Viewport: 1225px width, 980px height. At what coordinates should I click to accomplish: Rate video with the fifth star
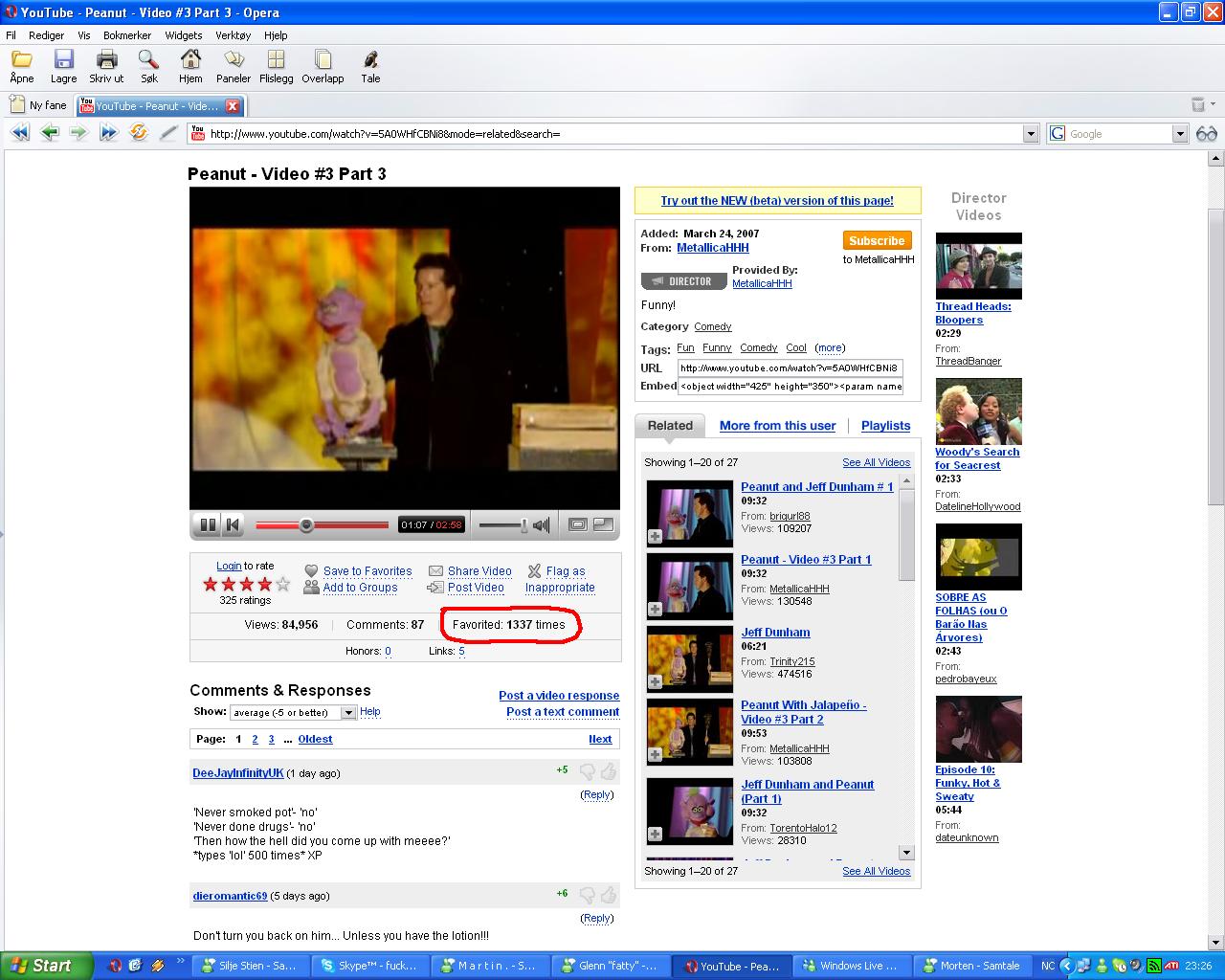tap(283, 584)
